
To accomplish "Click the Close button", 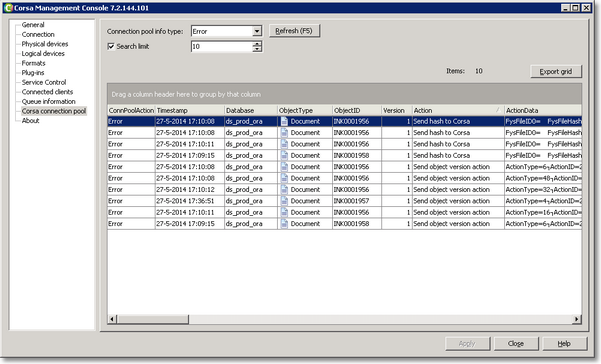I will pos(516,344).
